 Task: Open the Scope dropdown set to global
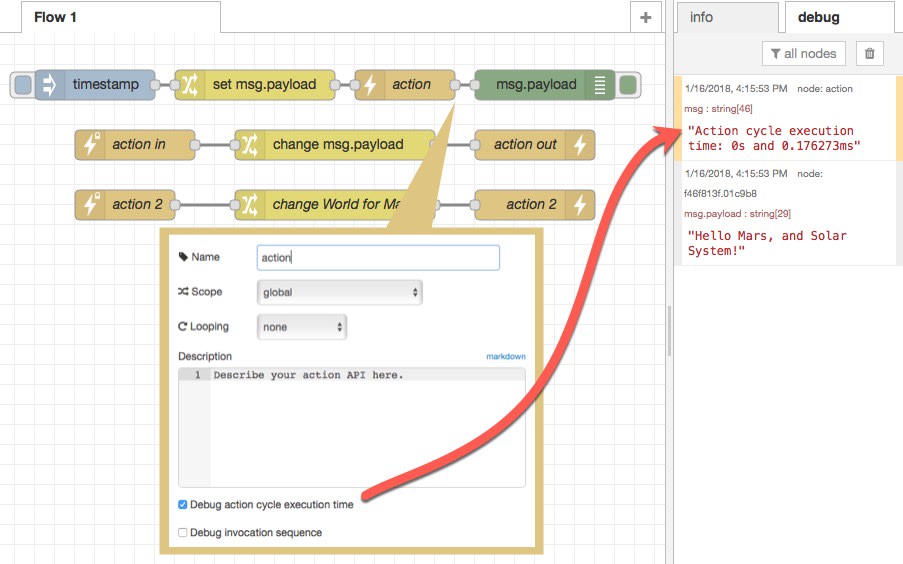click(x=340, y=292)
